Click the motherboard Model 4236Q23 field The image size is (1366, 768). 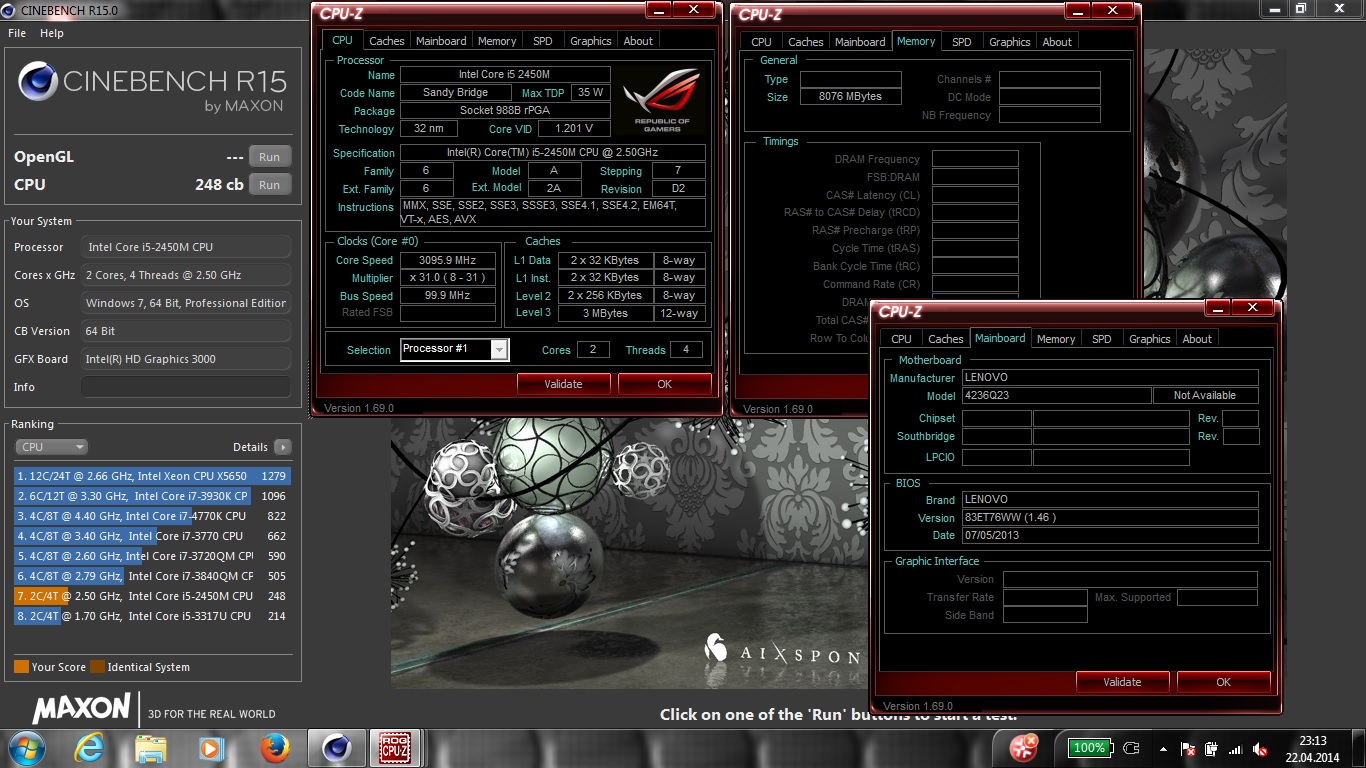(1056, 396)
